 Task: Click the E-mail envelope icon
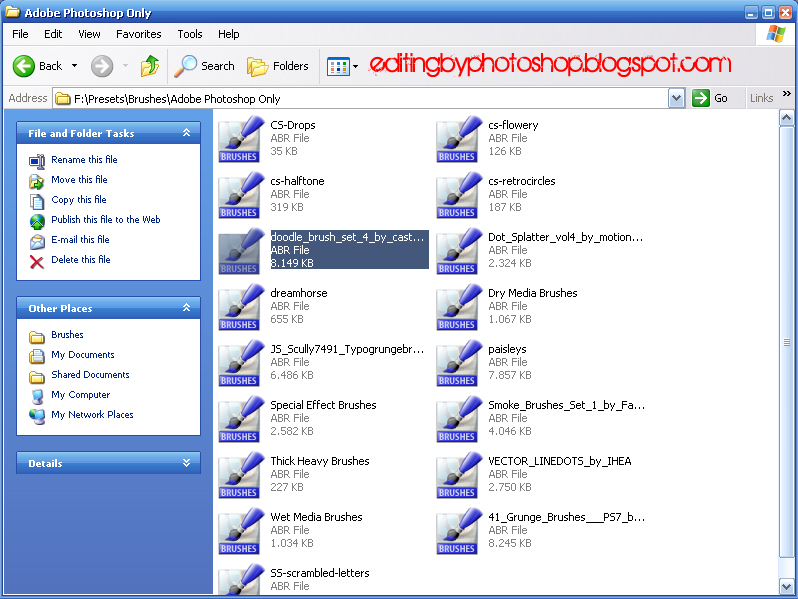pyautogui.click(x=37, y=242)
